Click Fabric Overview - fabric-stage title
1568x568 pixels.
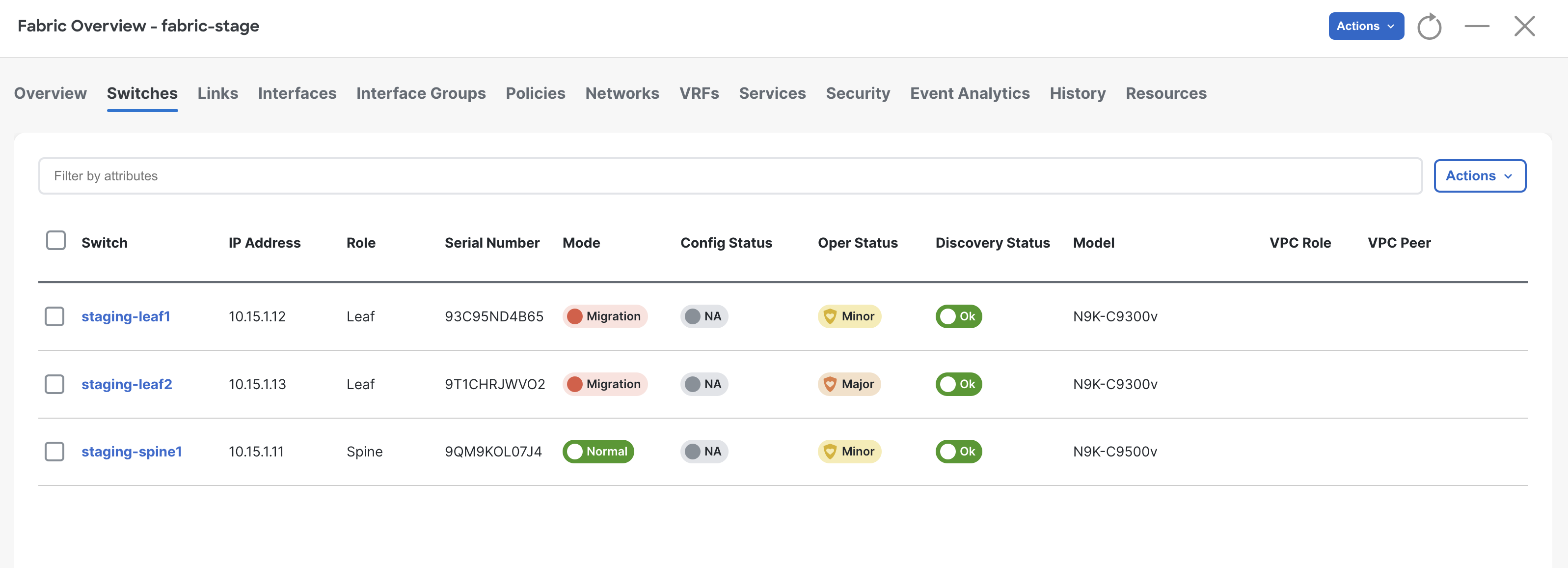(x=138, y=26)
